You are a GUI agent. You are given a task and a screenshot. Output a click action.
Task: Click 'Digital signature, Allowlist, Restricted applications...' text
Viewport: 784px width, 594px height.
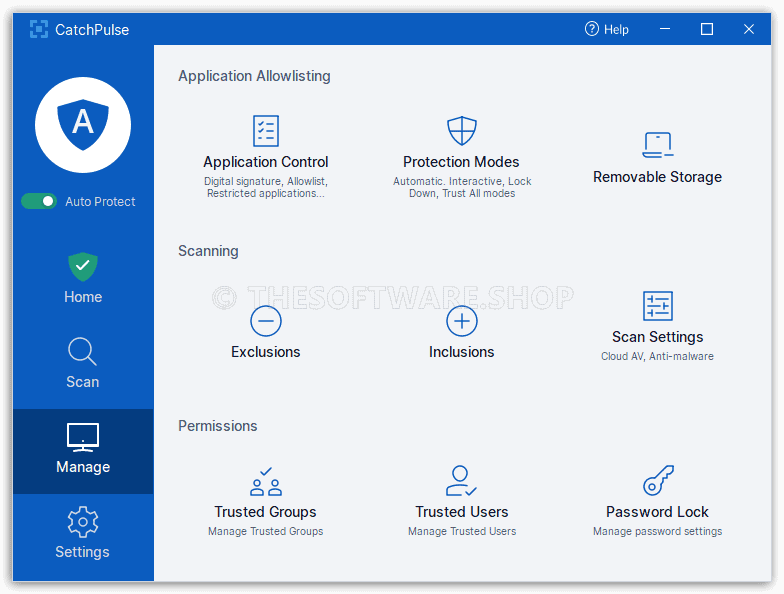[266, 187]
